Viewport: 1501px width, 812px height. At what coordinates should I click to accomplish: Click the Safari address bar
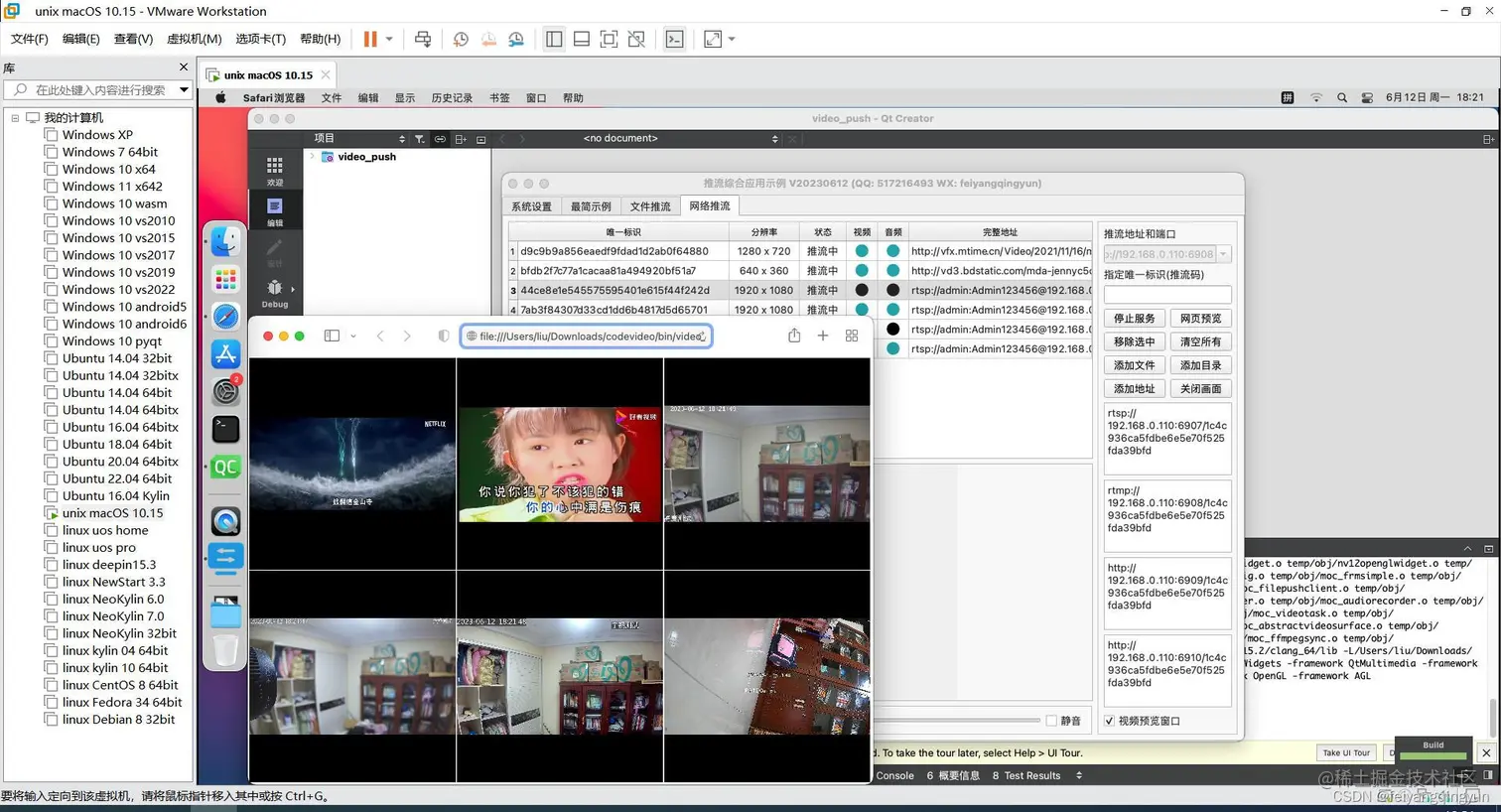586,337
